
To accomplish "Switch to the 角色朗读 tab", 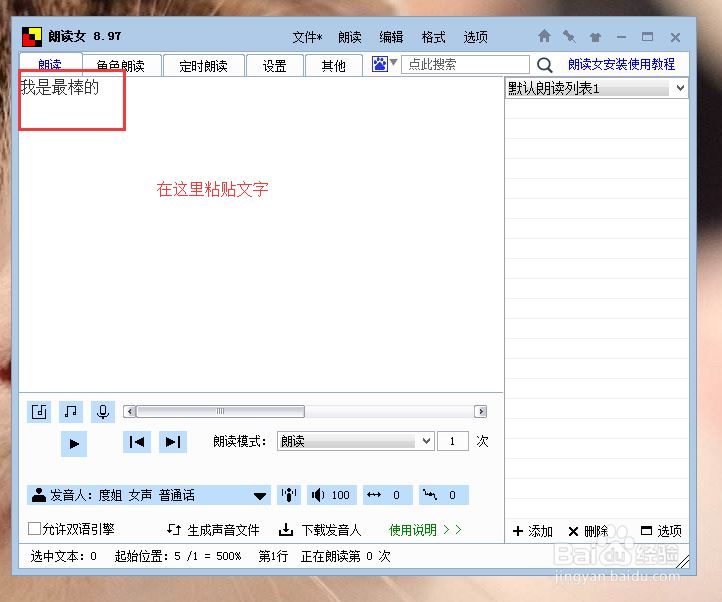I will coord(122,65).
